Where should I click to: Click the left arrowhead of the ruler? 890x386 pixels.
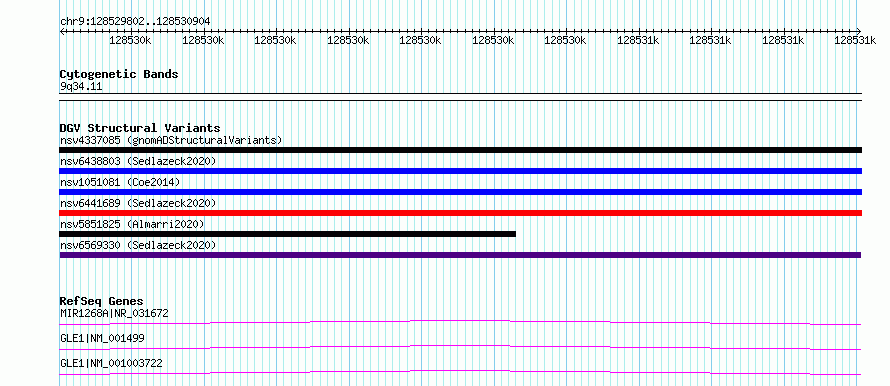point(62,31)
